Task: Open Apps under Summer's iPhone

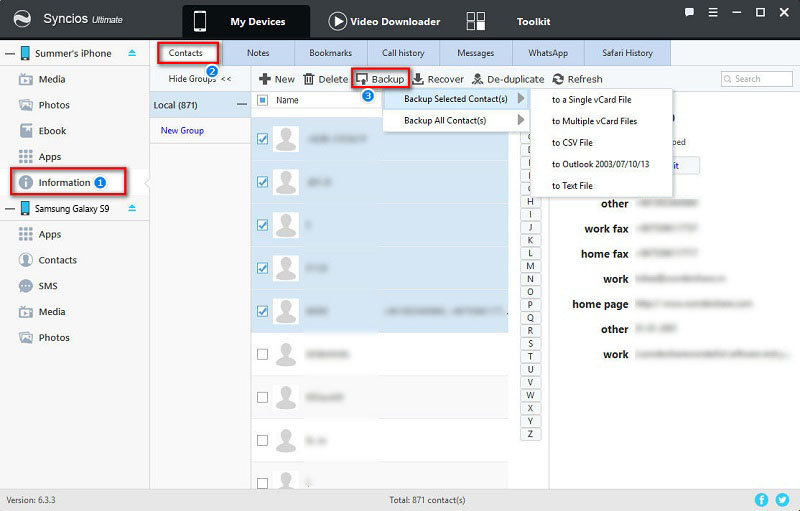Action: tap(40, 157)
